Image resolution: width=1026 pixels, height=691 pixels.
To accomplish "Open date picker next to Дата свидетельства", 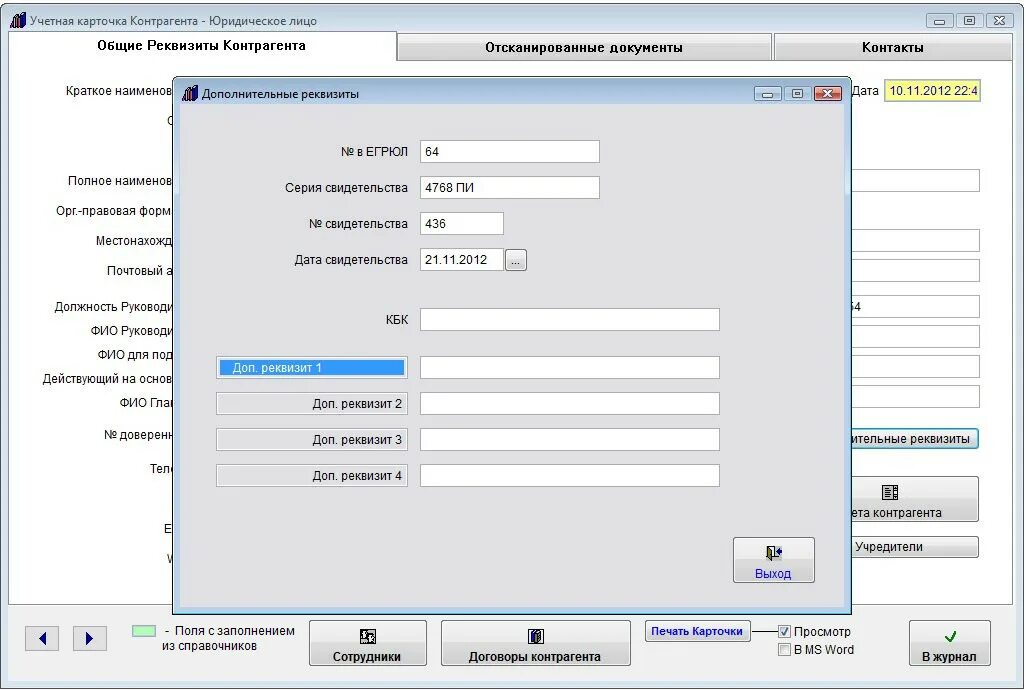I will coord(516,260).
